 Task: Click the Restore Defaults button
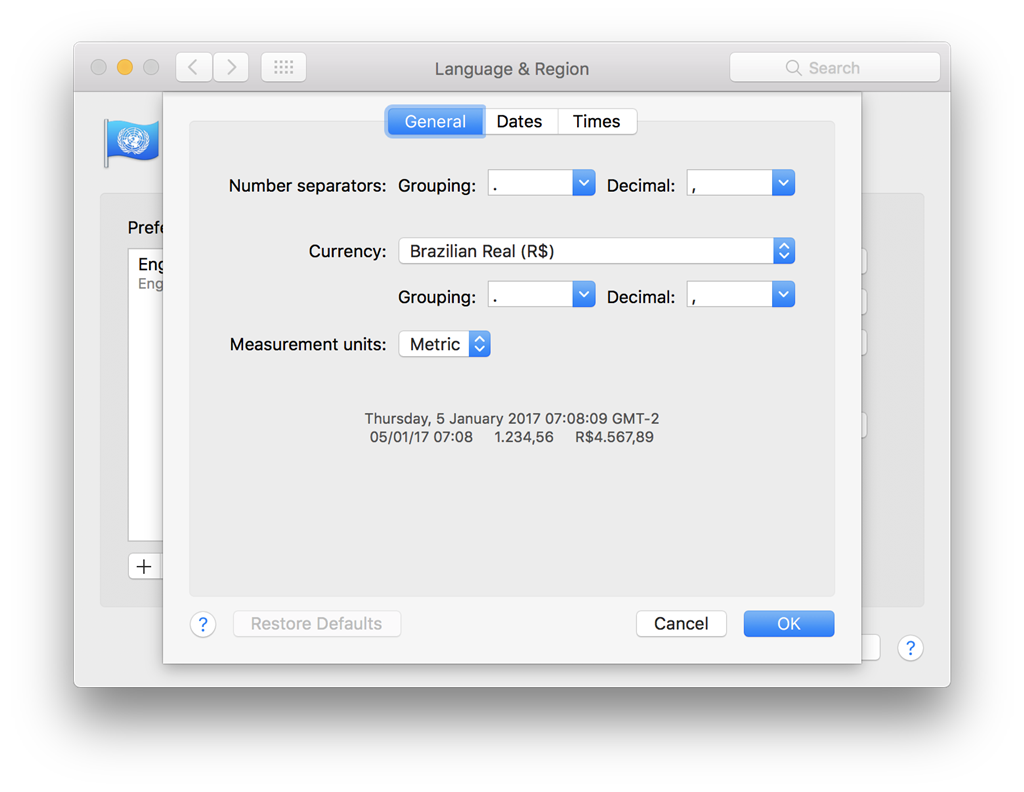pyautogui.click(x=317, y=624)
